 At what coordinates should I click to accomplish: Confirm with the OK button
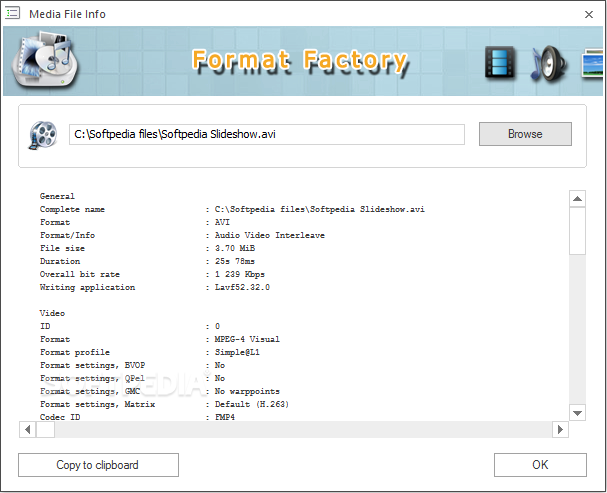[x=540, y=465]
